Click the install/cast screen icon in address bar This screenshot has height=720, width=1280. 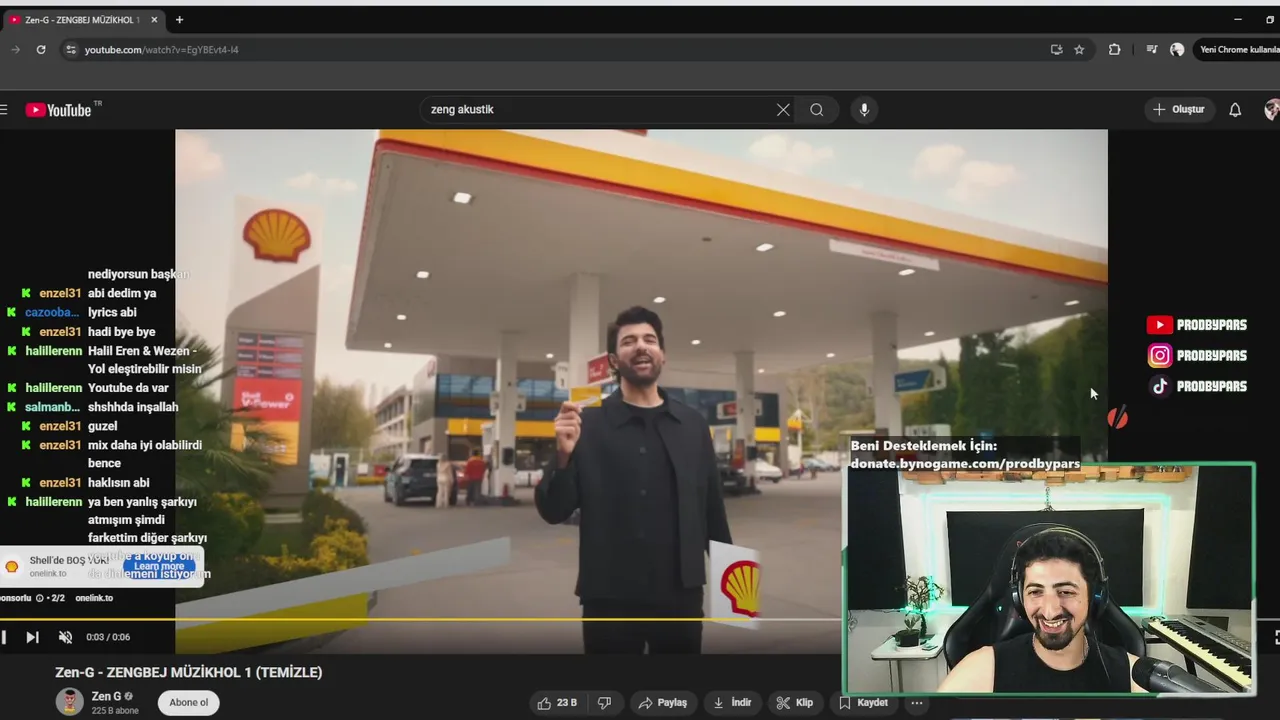[x=1056, y=49]
